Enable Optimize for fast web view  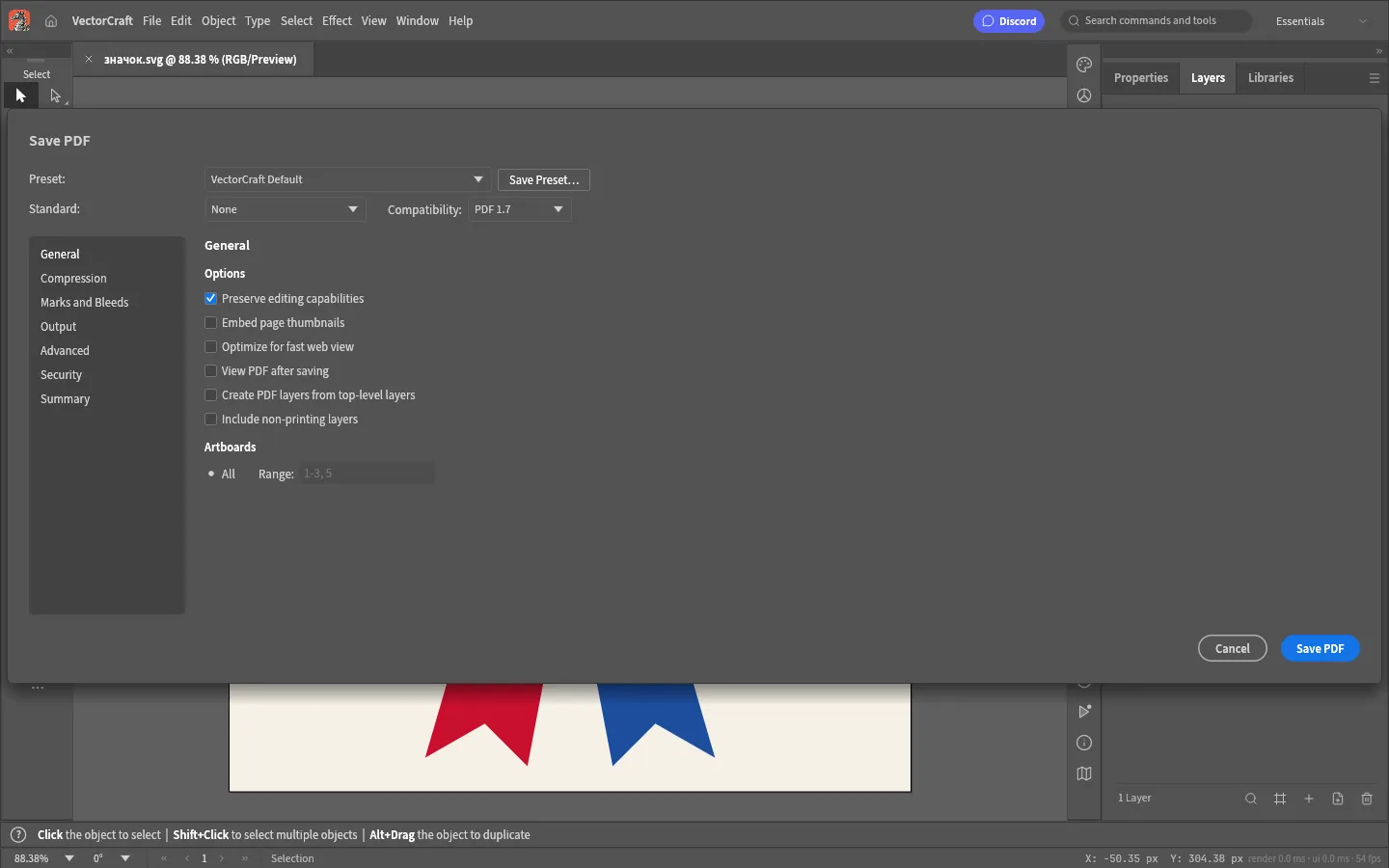coord(210,347)
